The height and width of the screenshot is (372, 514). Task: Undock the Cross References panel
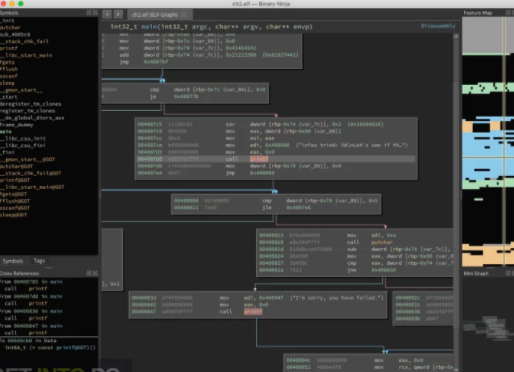[89, 273]
